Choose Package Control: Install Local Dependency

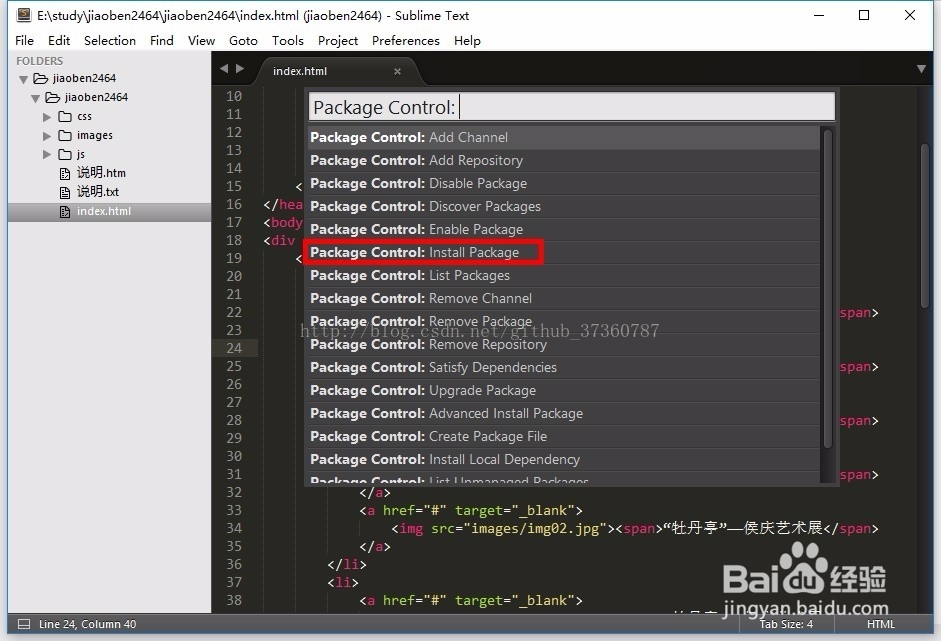(x=564, y=459)
